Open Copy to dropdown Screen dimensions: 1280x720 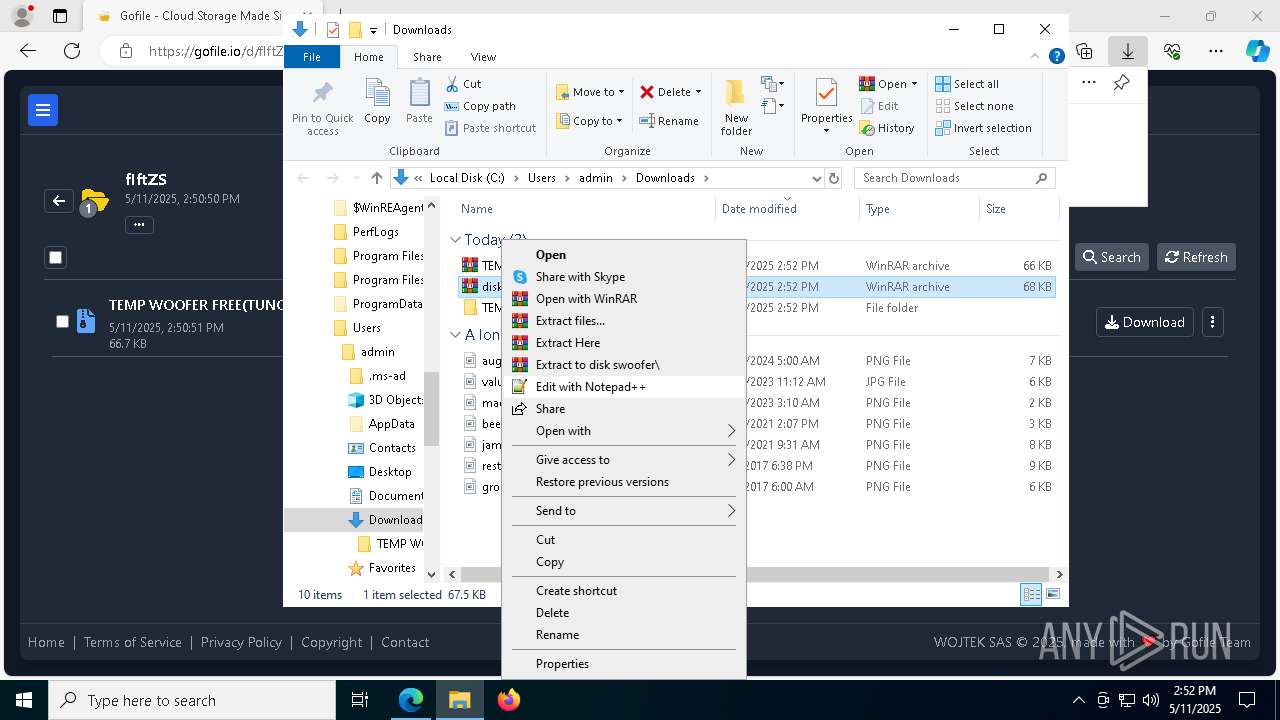click(x=589, y=121)
